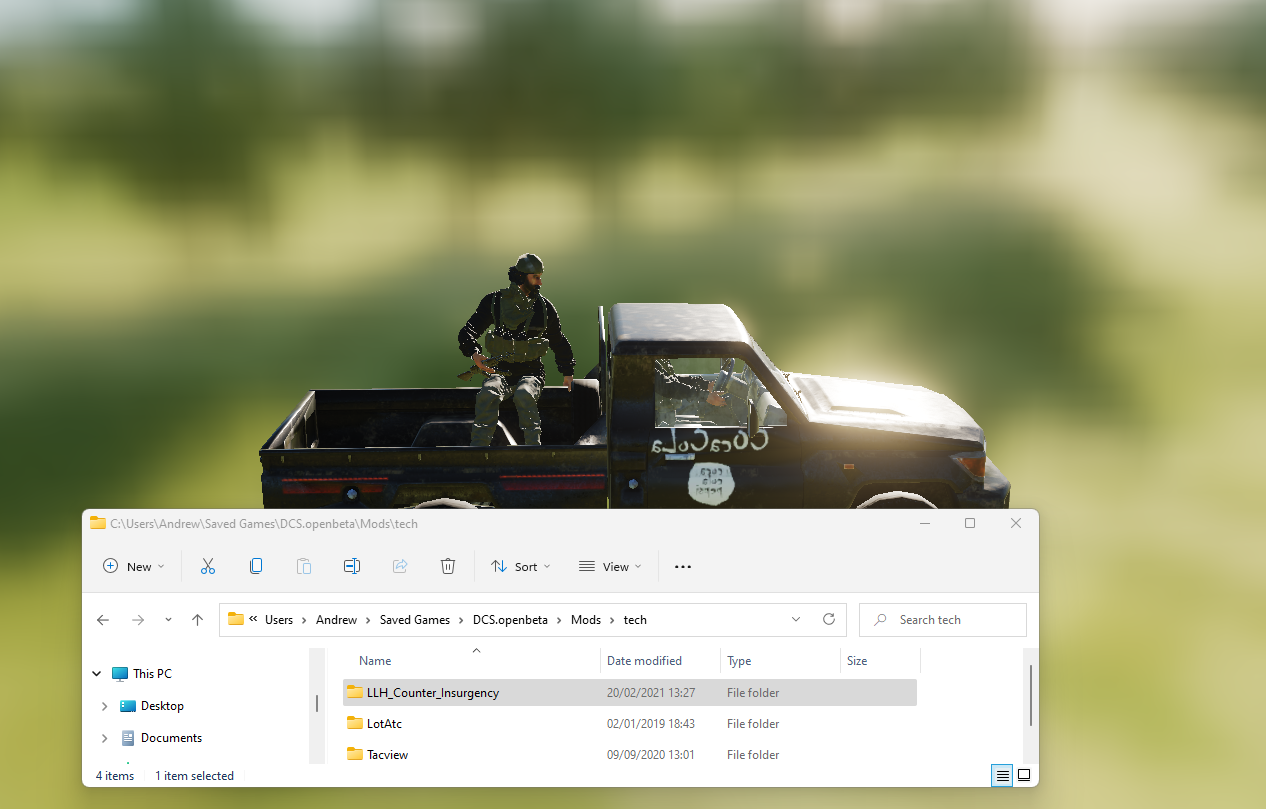Open the See more ellipsis menu
Viewport: 1266px width, 809px height.
683,567
